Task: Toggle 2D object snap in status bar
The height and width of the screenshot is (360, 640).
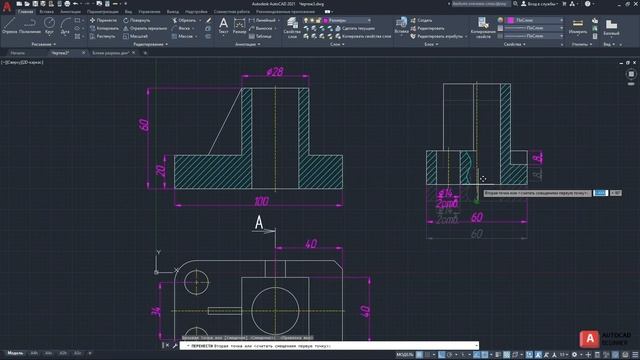Action: [x=484, y=355]
